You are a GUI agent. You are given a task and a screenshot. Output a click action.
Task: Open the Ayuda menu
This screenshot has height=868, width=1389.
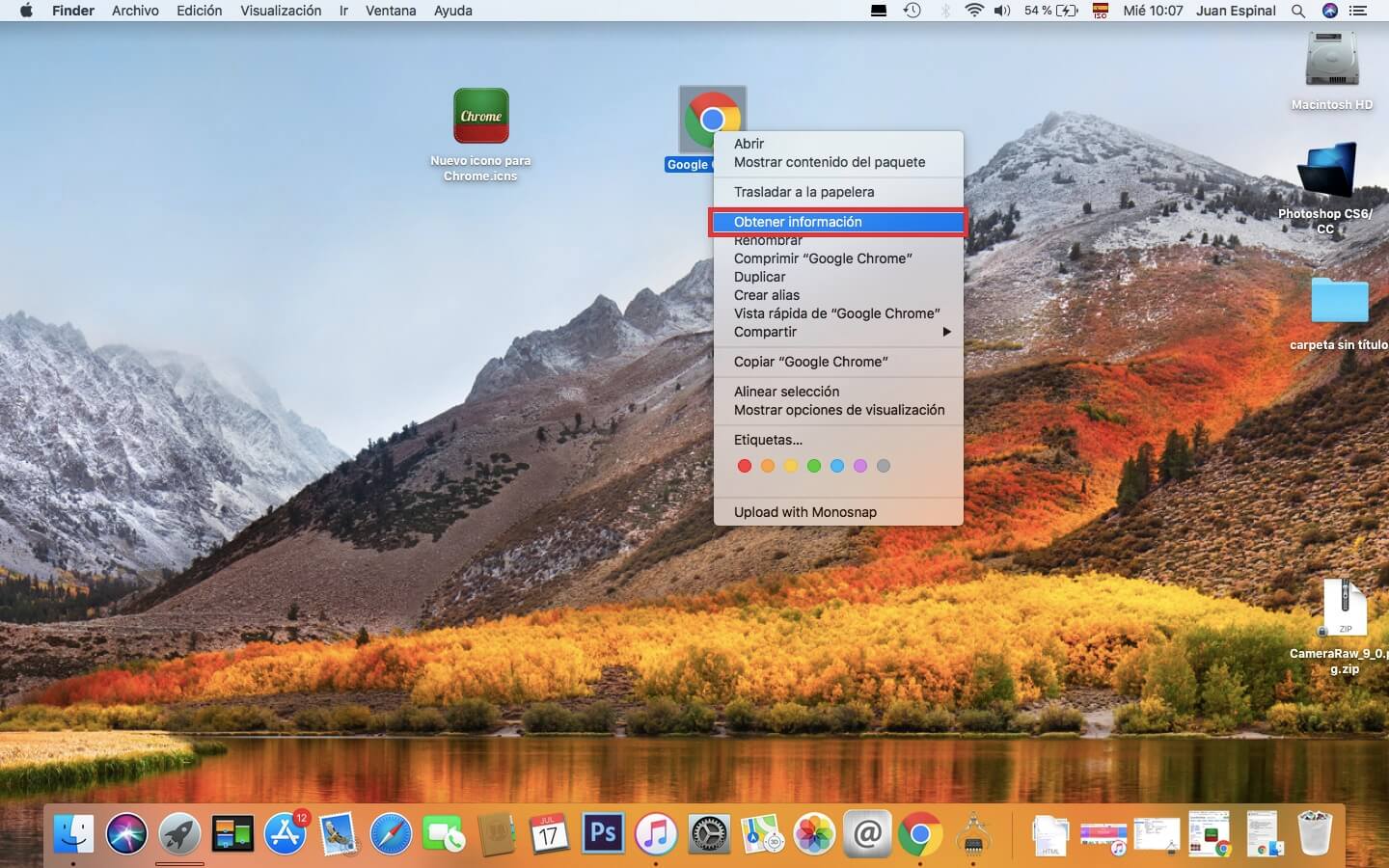click(x=453, y=11)
